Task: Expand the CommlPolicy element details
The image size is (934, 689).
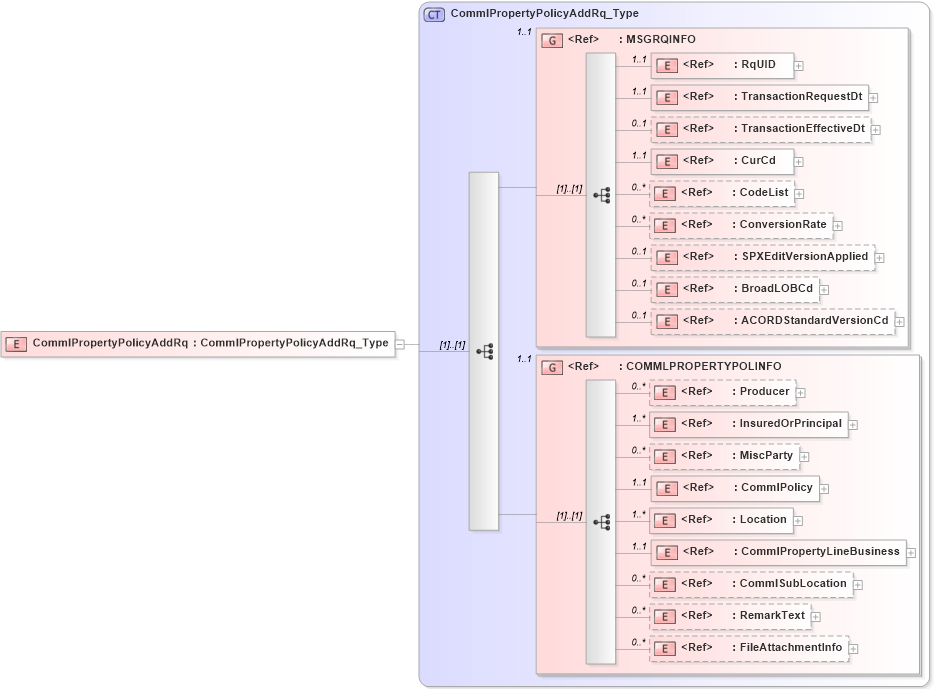Action: 823,489
